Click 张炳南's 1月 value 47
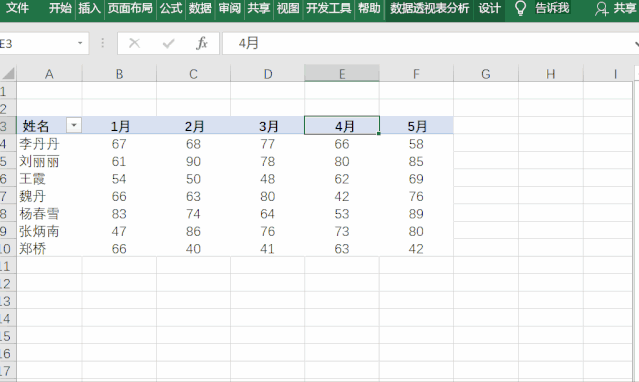The width and height of the screenshot is (639, 382). (x=119, y=232)
